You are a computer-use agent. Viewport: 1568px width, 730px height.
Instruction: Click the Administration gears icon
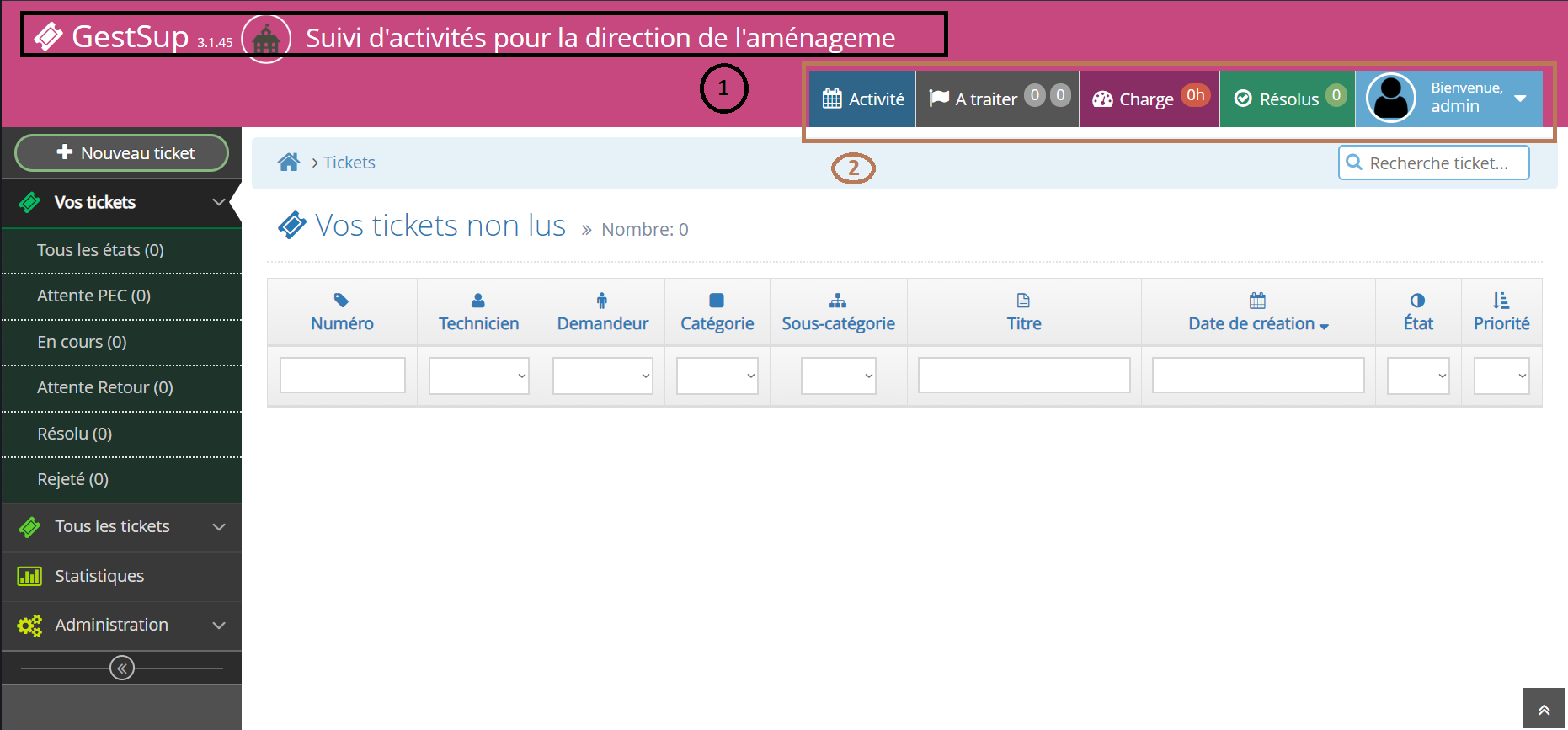click(29, 626)
